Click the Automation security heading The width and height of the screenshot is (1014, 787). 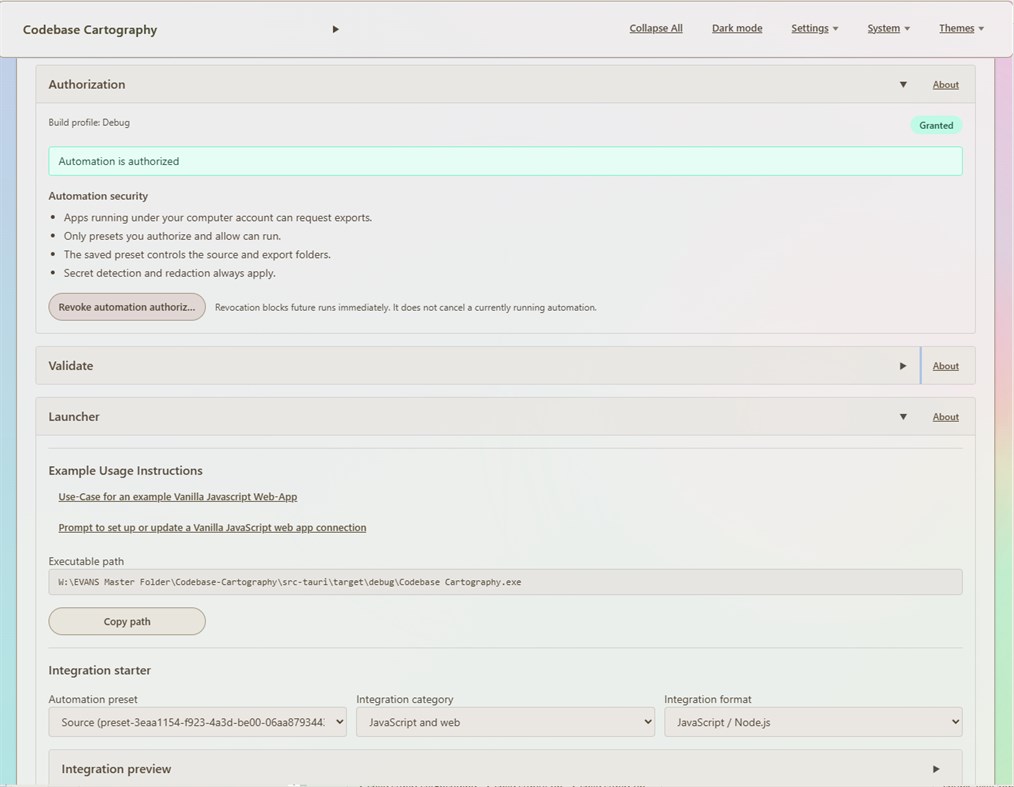pos(98,196)
